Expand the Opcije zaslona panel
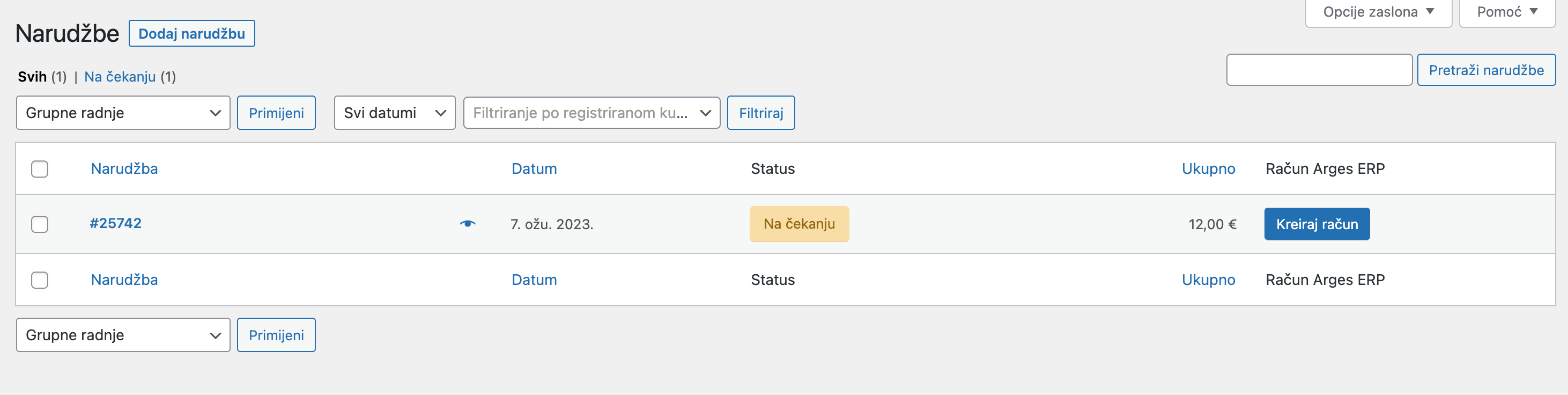Viewport: 1568px width, 395px height. 1378,11
